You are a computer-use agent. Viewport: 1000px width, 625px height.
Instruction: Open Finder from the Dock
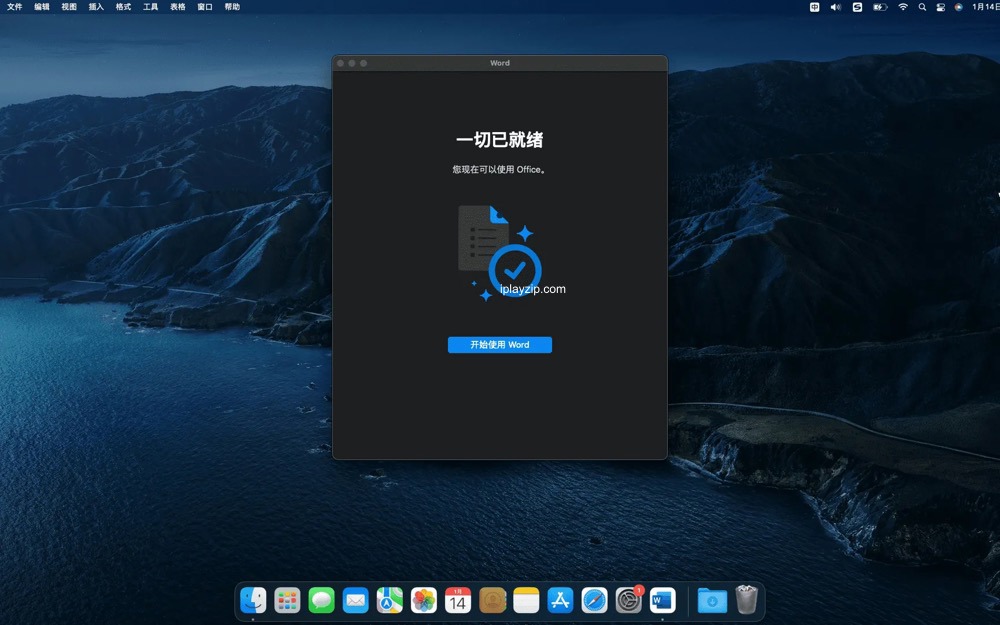click(253, 600)
